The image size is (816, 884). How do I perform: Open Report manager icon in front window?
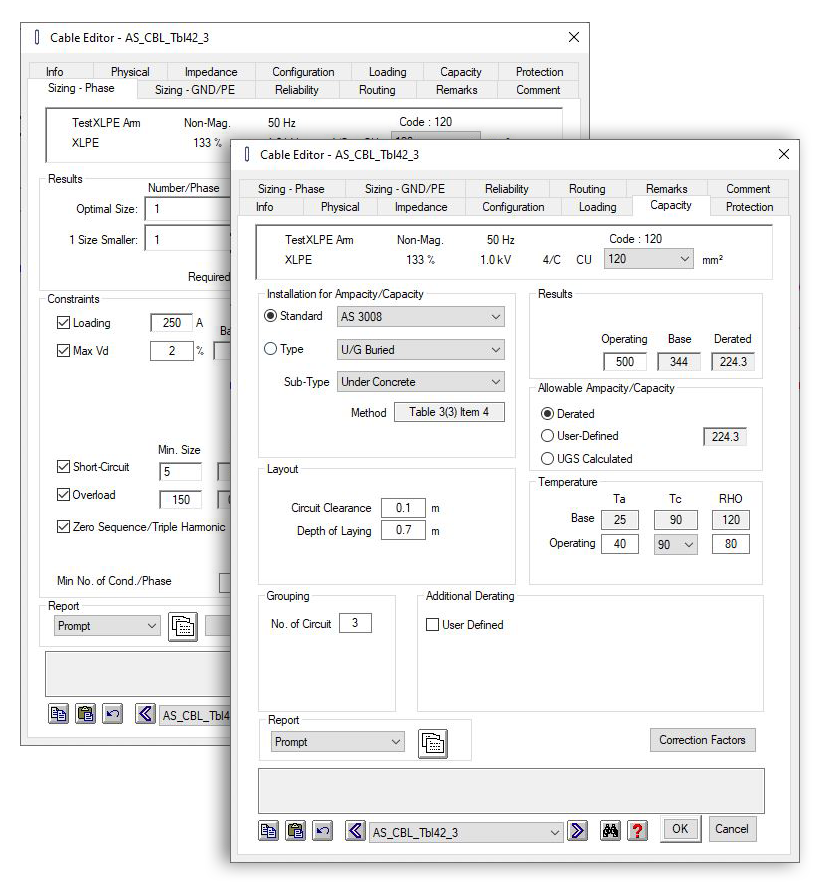(x=433, y=744)
